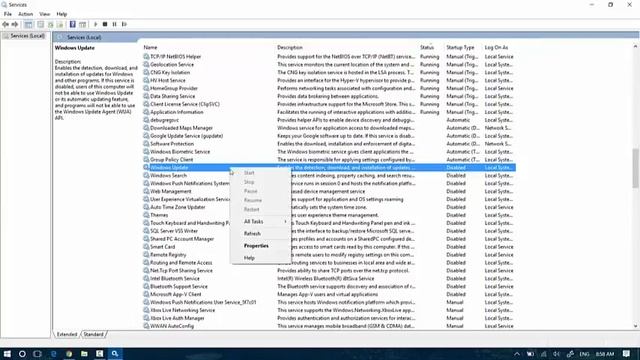Click the Export List toolbar icon
The height and width of the screenshot is (360, 640).
tap(60, 24)
